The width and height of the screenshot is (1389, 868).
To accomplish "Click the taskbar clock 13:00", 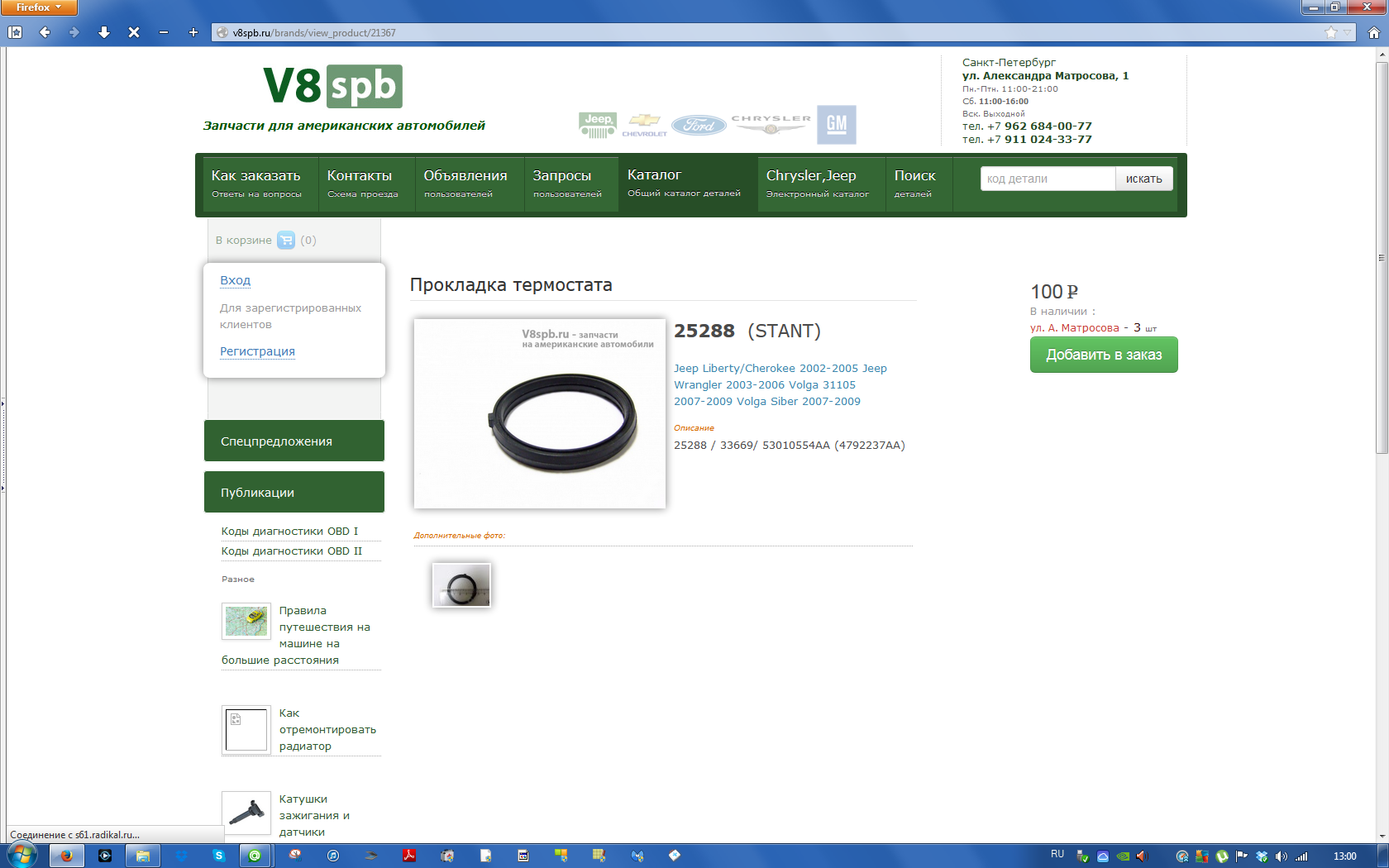I will [1344, 856].
